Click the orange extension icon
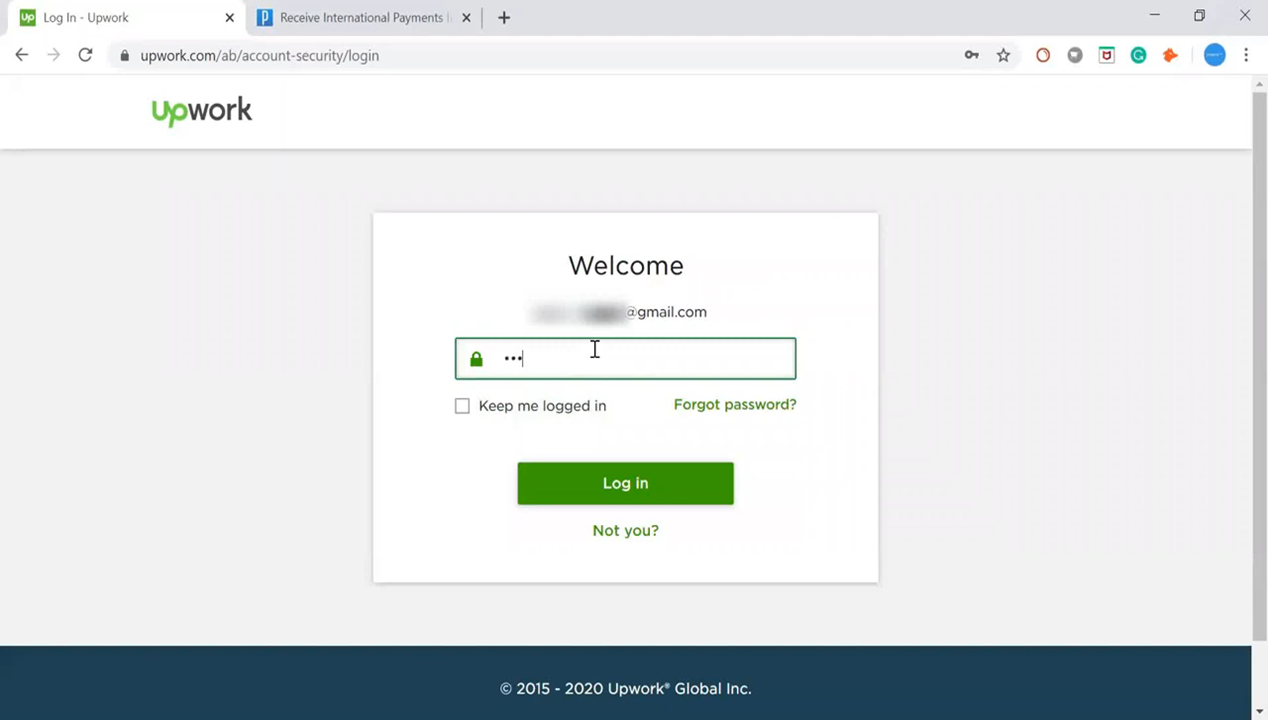1268x720 pixels. 1170,56
